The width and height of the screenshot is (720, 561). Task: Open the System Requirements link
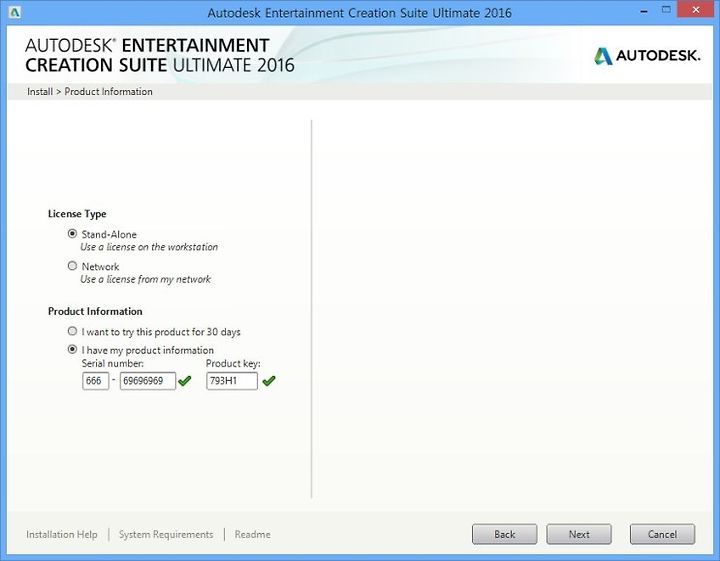click(x=166, y=534)
